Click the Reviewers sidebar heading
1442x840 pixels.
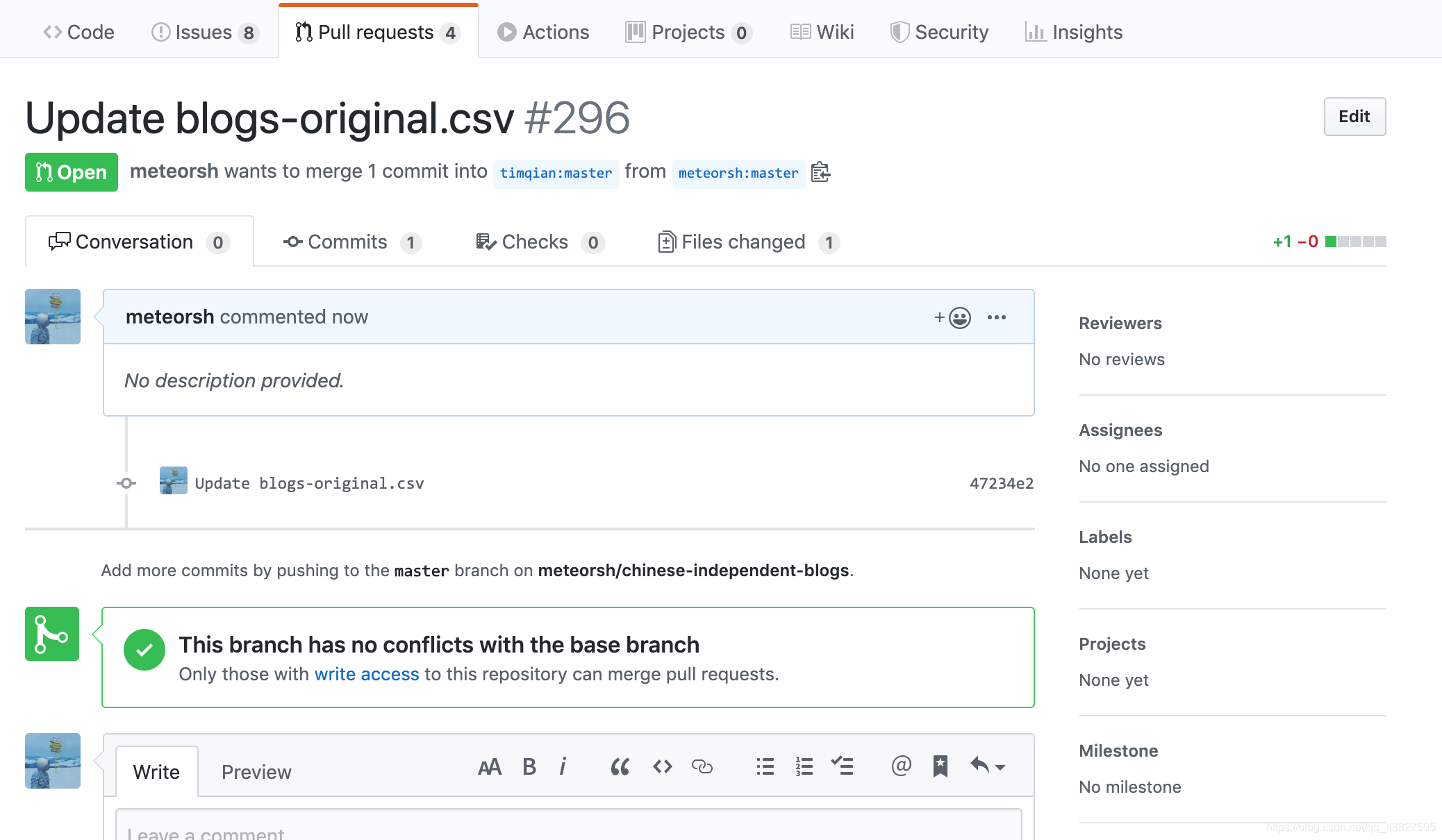pos(1120,324)
